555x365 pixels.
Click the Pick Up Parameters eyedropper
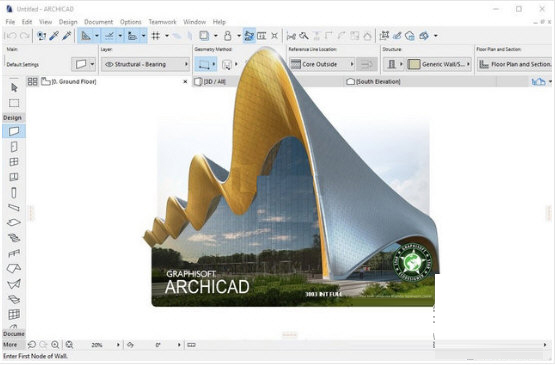(54, 35)
